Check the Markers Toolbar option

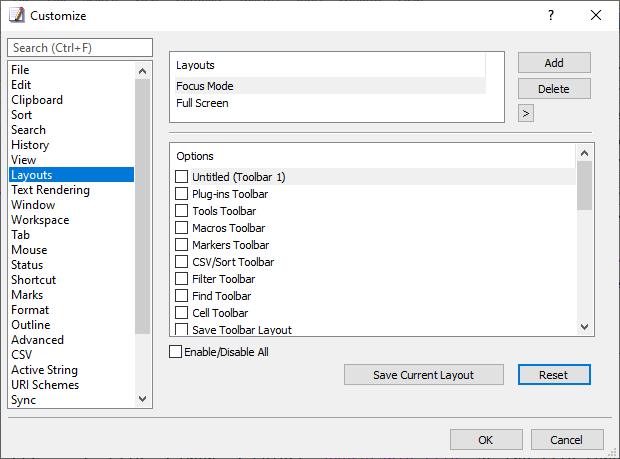coord(181,245)
